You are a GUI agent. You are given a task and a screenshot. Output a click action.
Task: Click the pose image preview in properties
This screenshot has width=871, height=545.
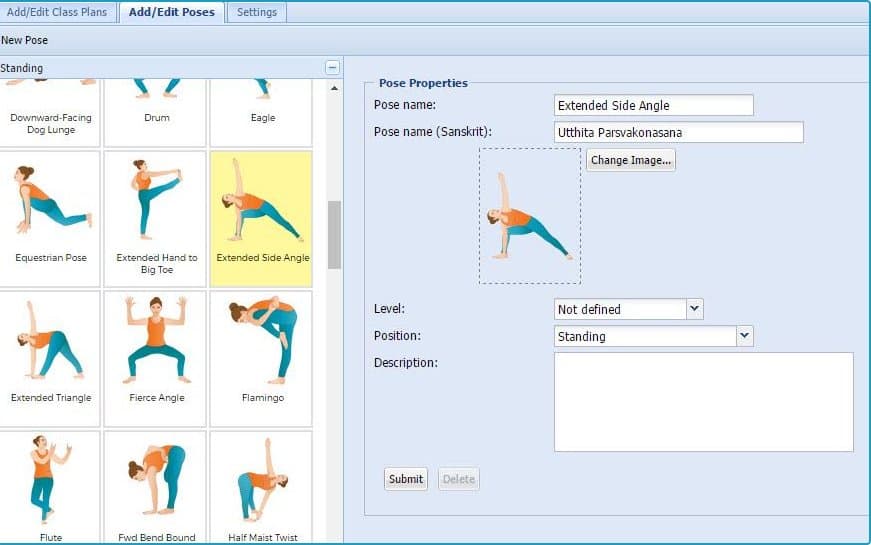[530, 216]
